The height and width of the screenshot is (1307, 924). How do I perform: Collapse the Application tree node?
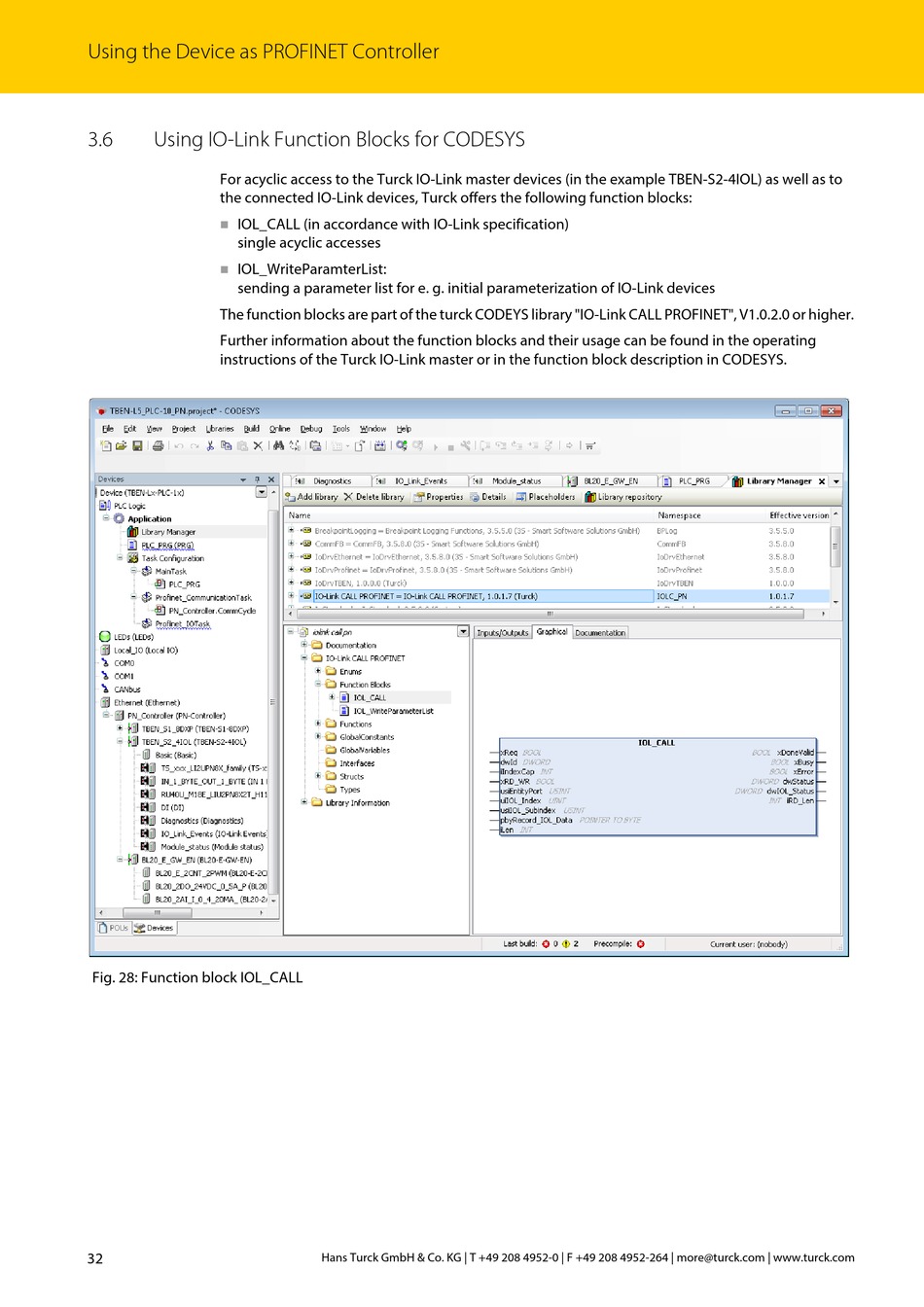tap(106, 518)
